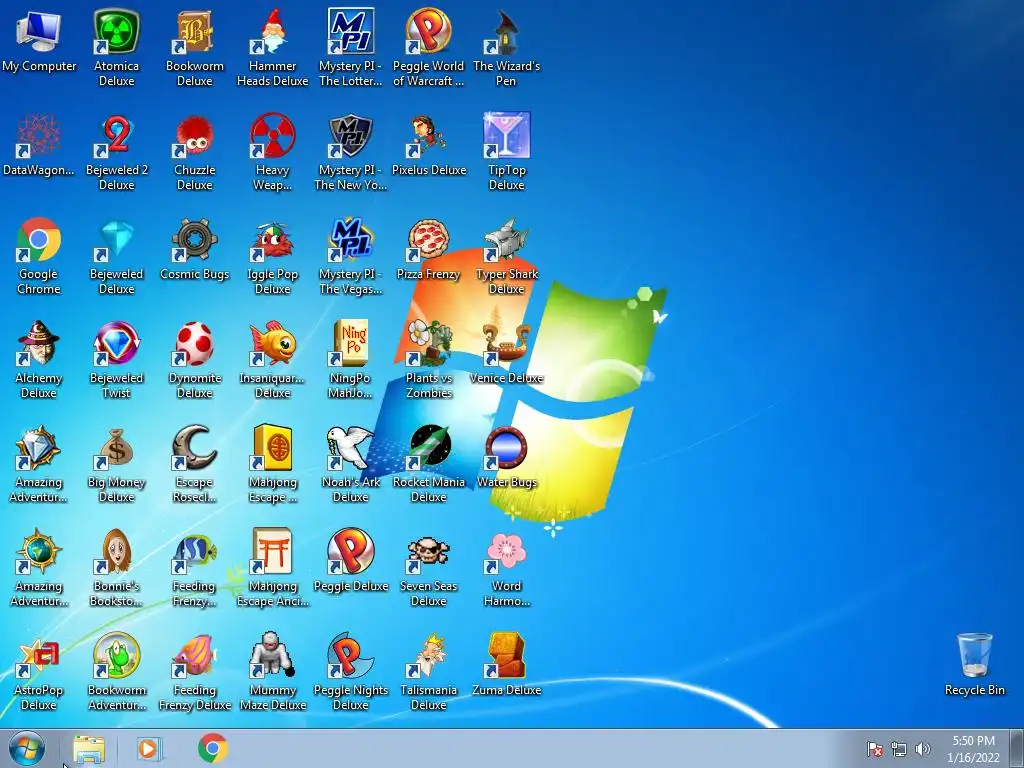
Task: Click the Peggle Deluxe shortcut
Action: click(x=351, y=552)
